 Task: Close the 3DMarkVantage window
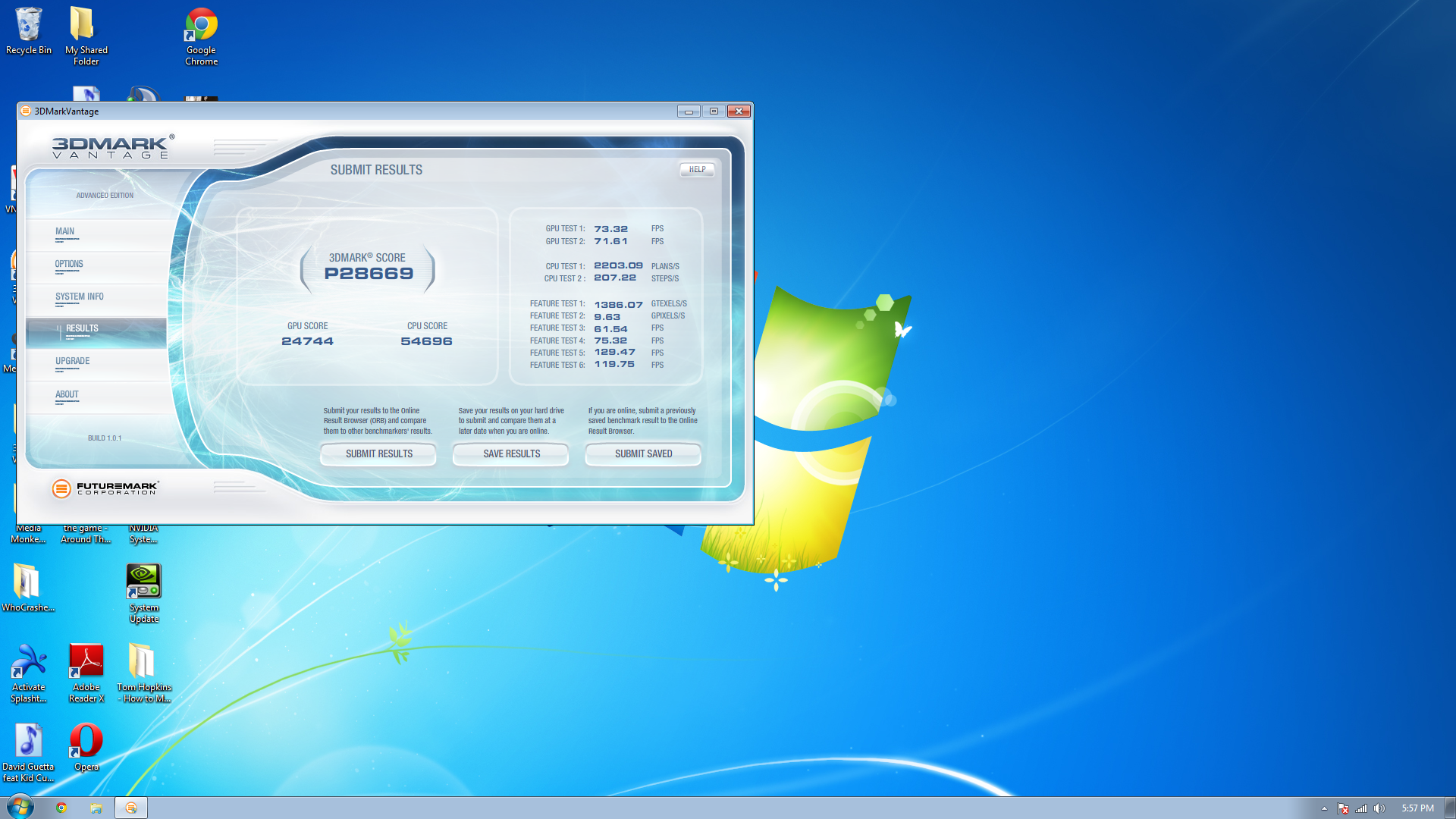coord(739,111)
